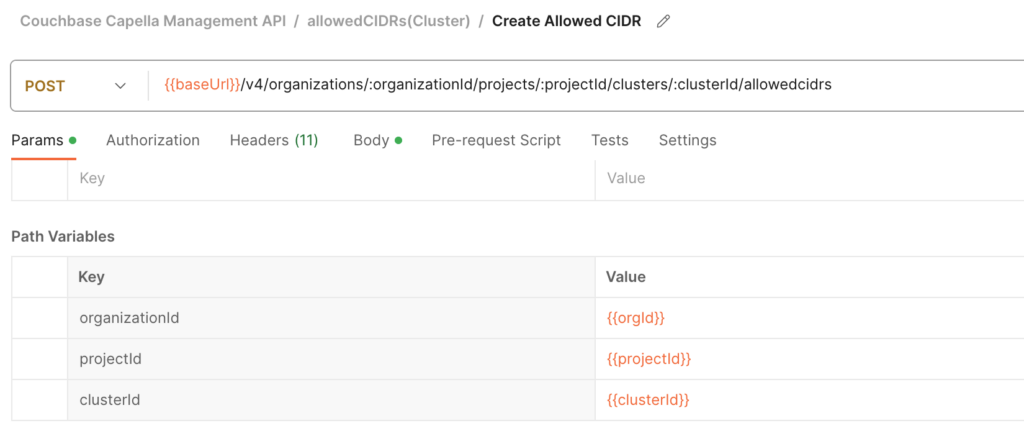Viewport: 1024px width, 431px height.
Task: Go to the Tests tab
Action: [610, 140]
